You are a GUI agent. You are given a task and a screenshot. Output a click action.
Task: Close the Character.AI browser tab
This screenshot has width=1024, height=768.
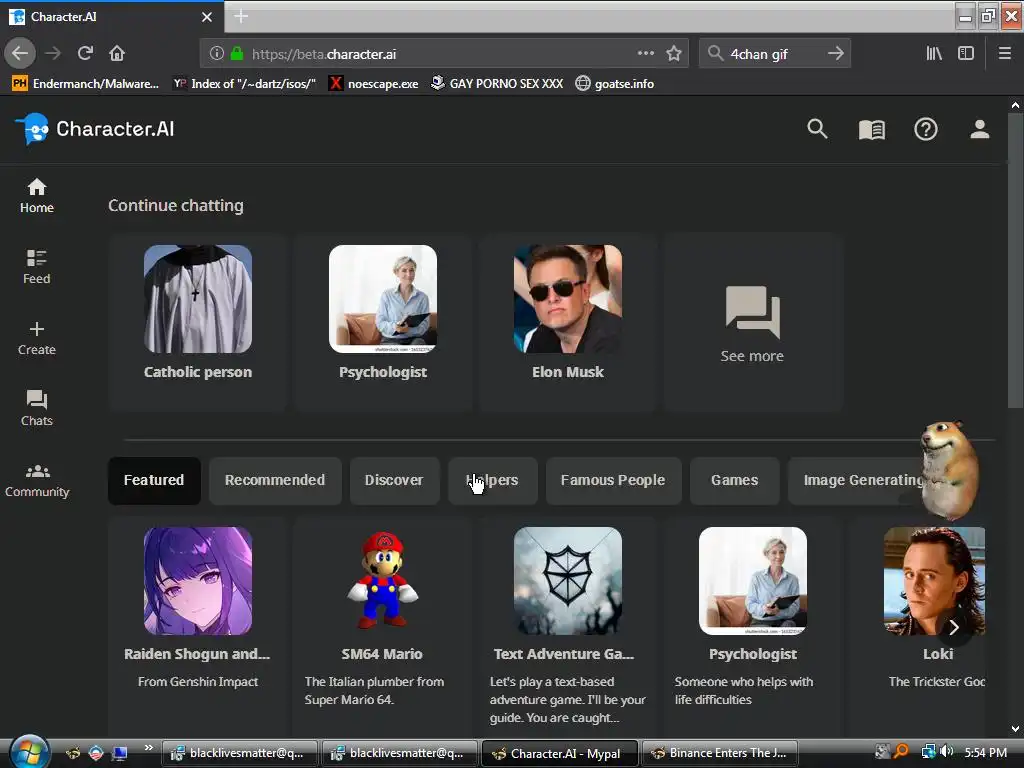[x=206, y=17]
